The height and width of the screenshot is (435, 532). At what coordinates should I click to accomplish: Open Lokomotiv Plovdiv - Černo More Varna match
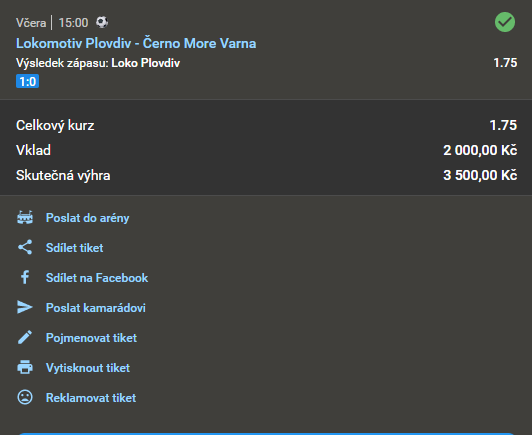click(136, 43)
